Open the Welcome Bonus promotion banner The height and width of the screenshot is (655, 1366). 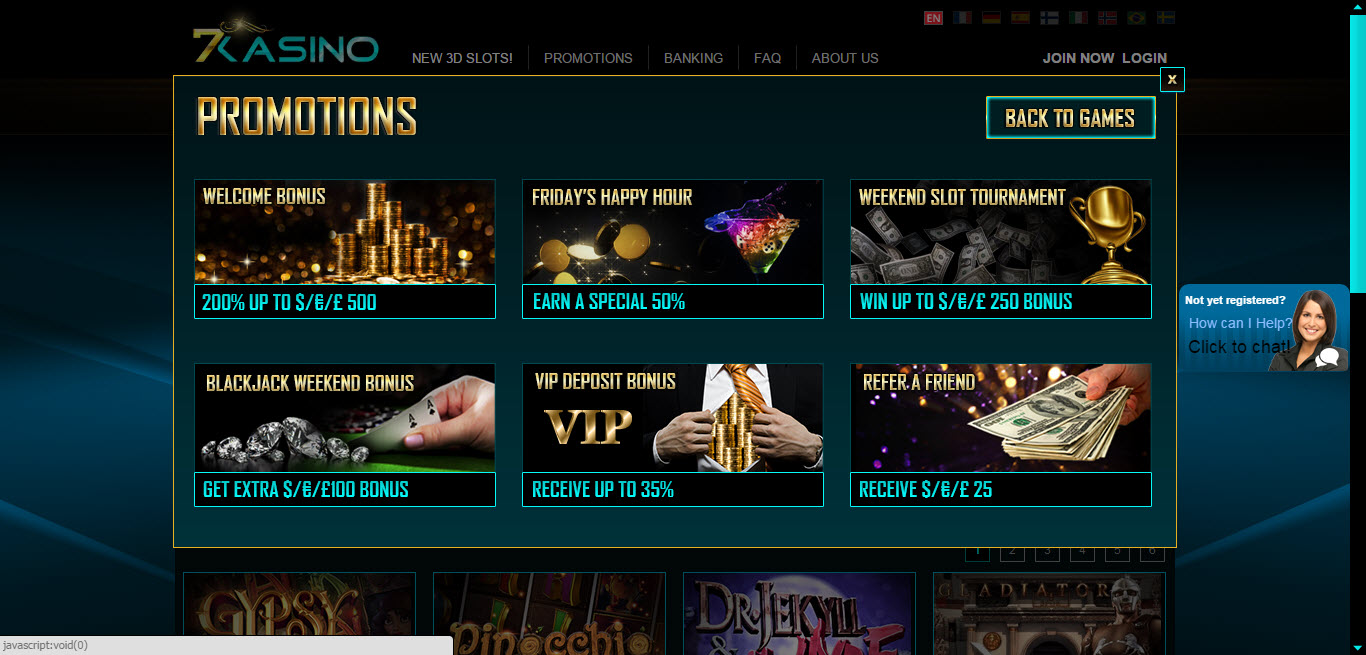[x=345, y=249]
